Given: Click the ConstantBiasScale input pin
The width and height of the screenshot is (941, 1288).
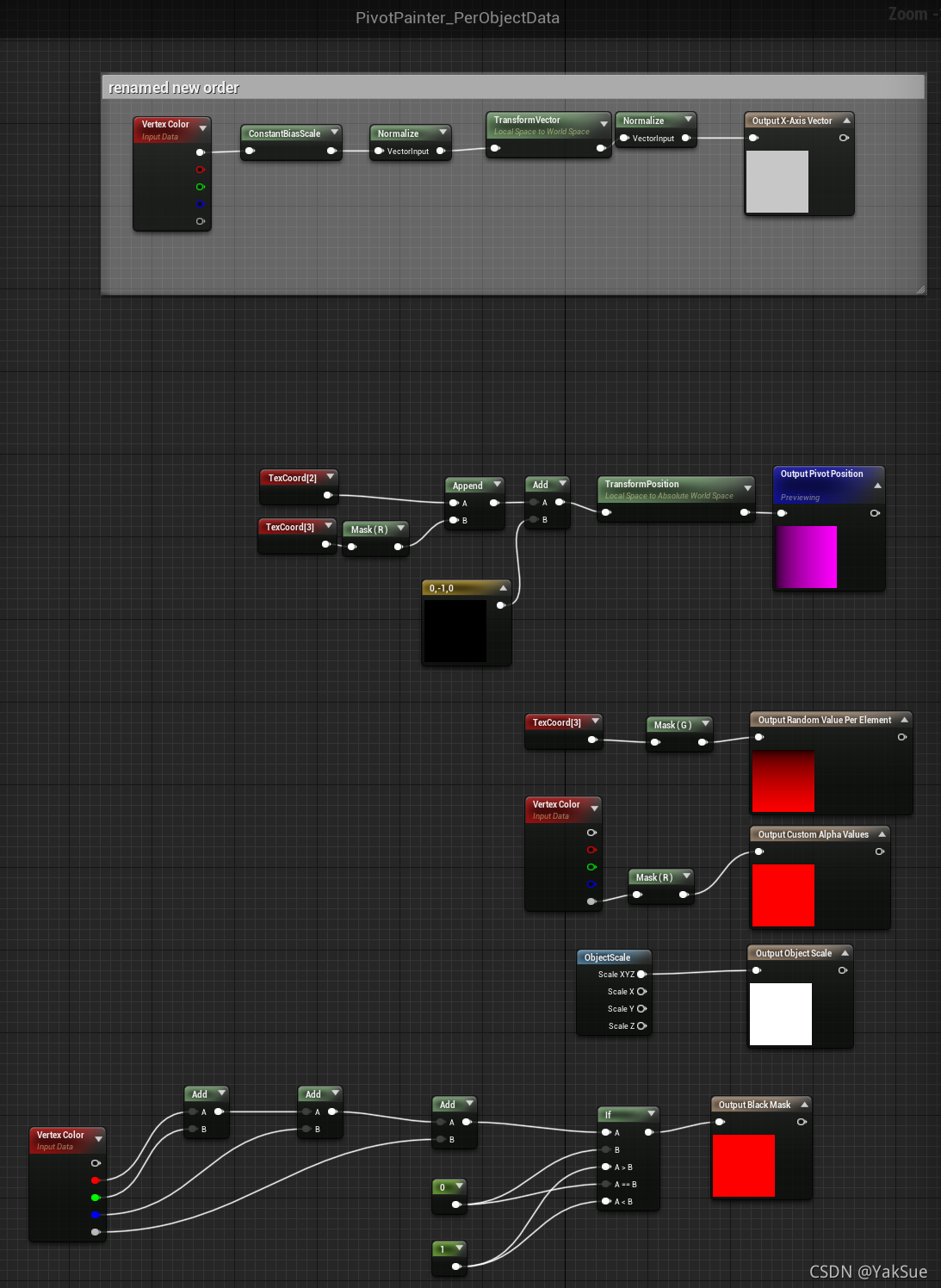Looking at the screenshot, I should pyautogui.click(x=250, y=151).
